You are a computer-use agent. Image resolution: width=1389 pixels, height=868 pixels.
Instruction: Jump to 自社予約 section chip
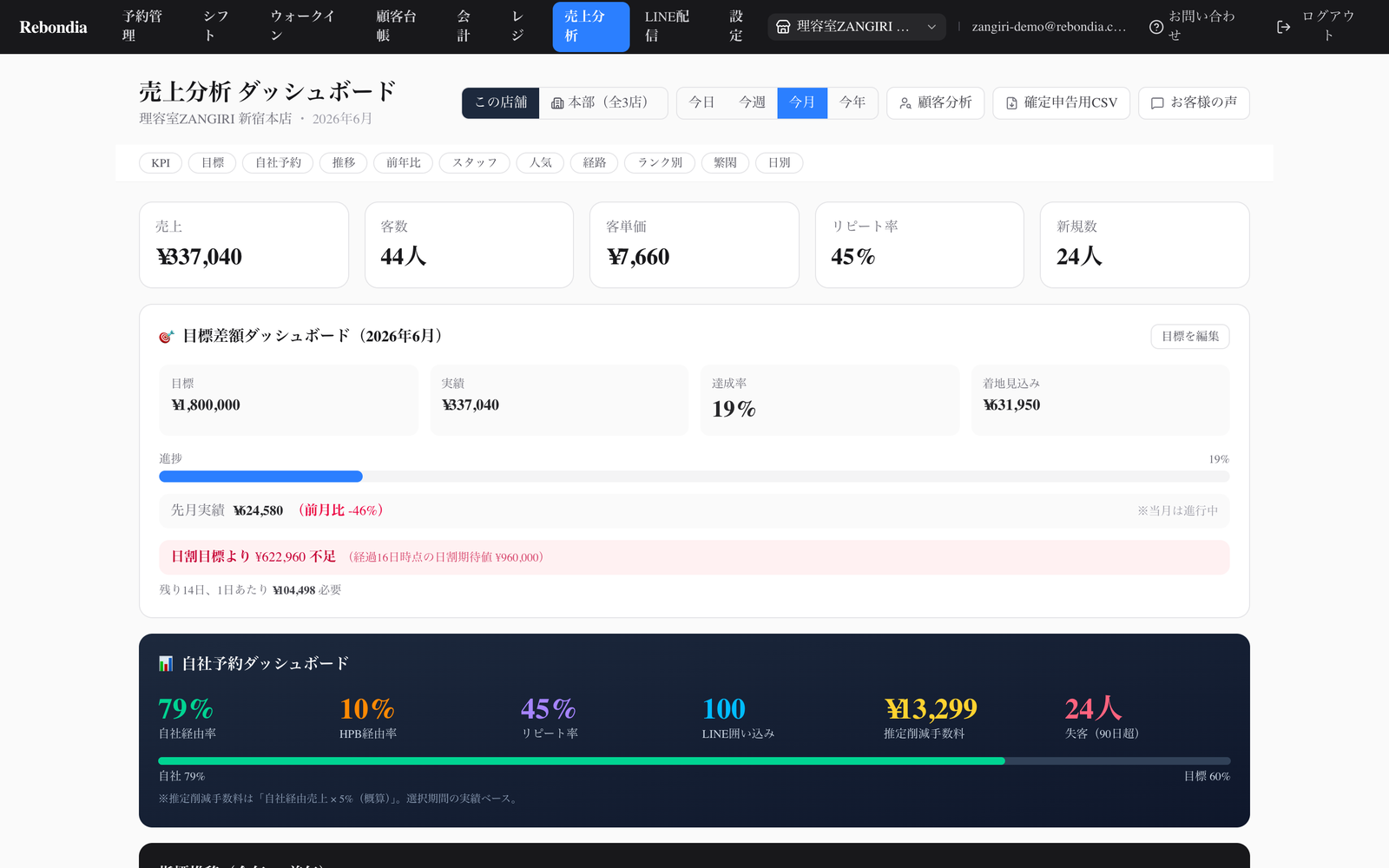tap(278, 162)
